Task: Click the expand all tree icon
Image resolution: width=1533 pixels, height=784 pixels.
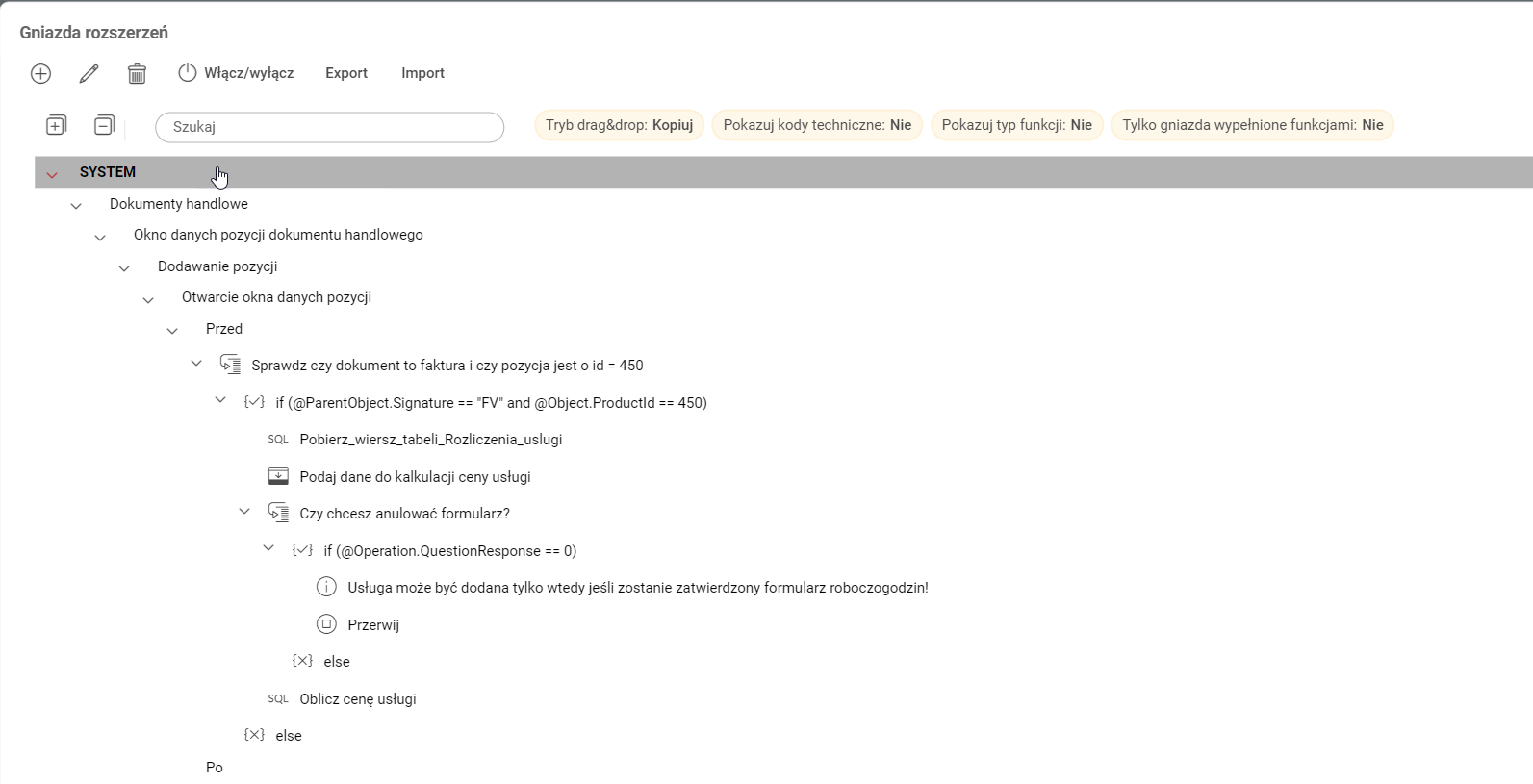Action: click(56, 125)
